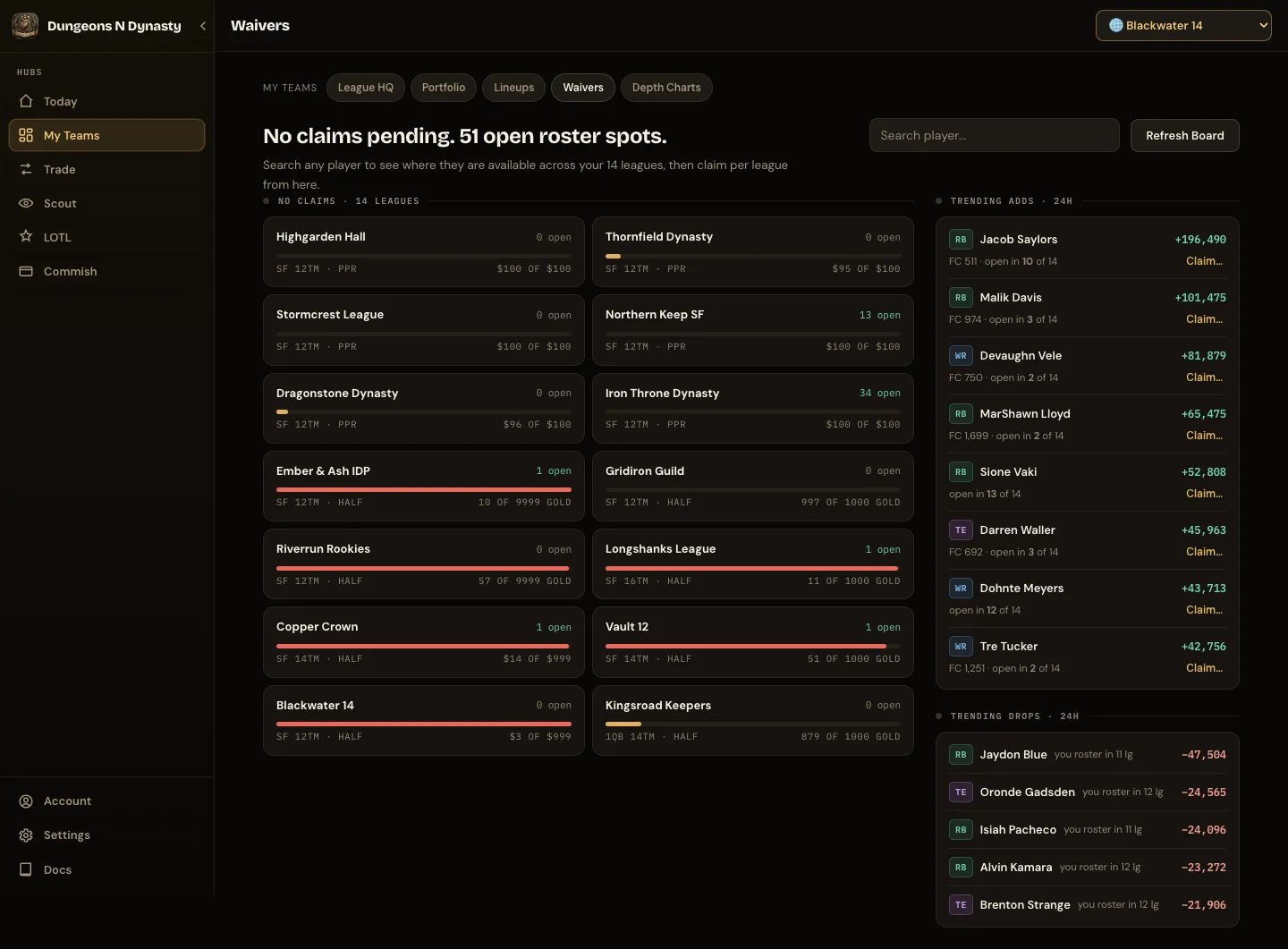Click the RB badge beside Isiah Pacheco
Image resolution: width=1288 pixels, height=949 pixels.
click(961, 830)
